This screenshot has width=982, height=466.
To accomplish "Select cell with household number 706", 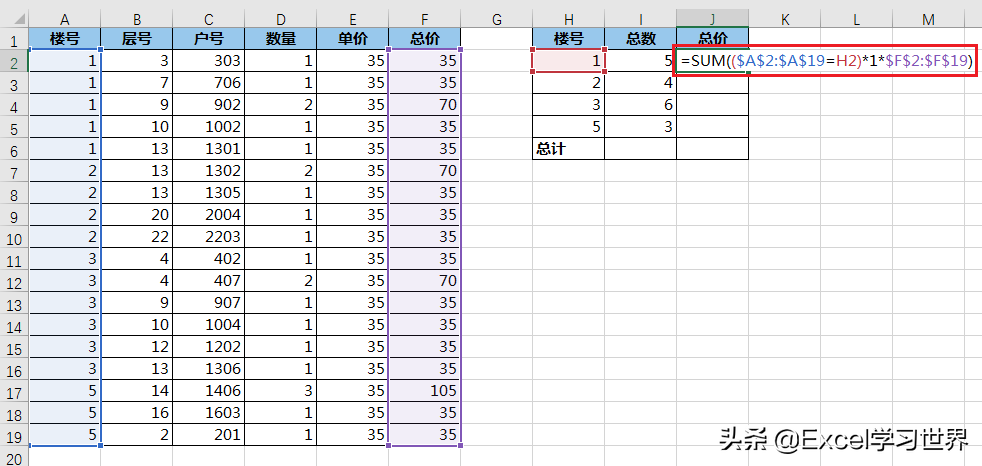I will [209, 83].
